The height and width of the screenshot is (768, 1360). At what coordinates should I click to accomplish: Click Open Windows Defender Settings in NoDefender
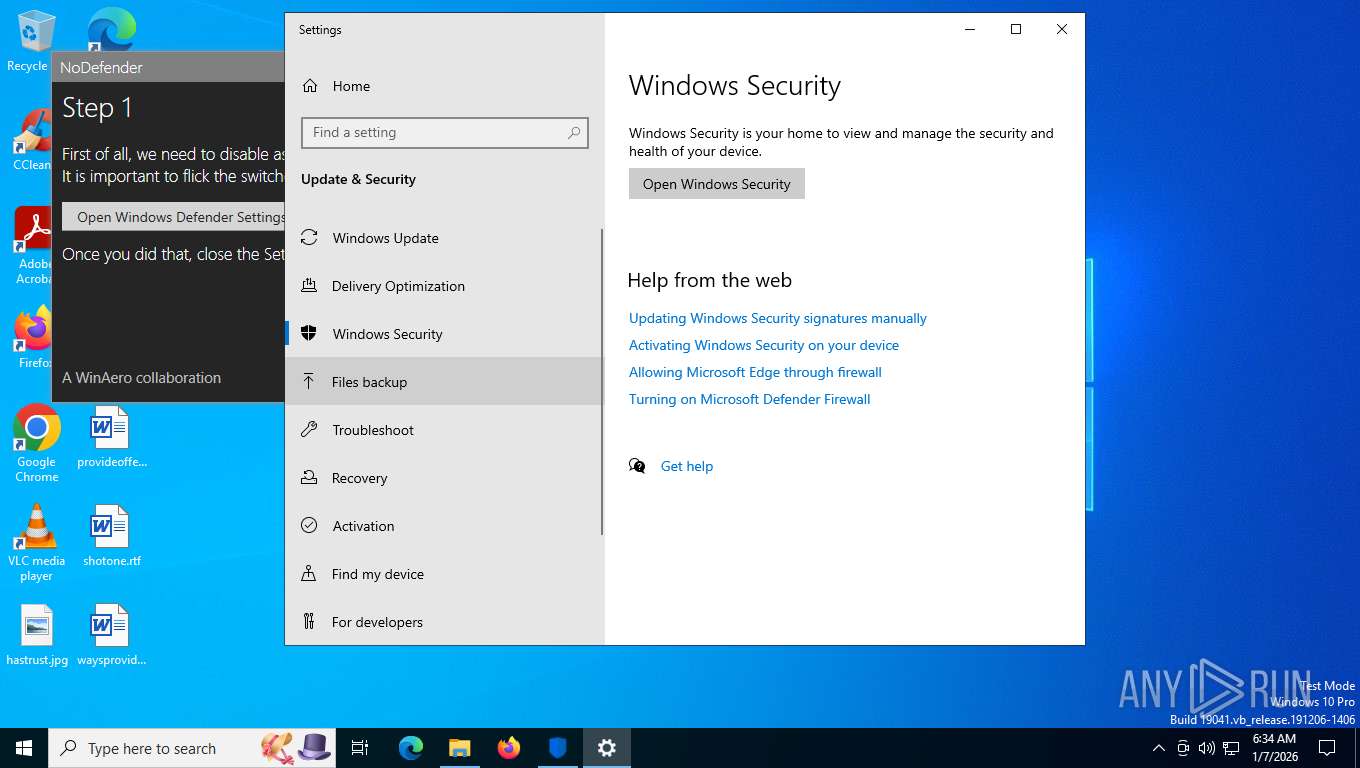click(x=174, y=217)
